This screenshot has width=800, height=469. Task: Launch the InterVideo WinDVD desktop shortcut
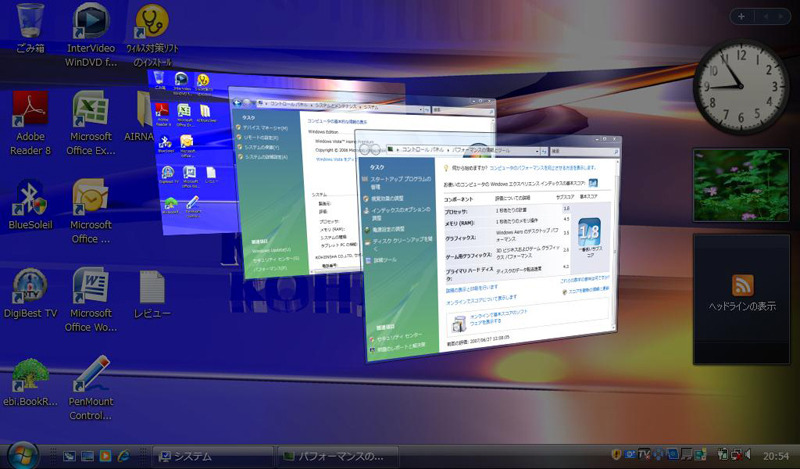tap(91, 35)
